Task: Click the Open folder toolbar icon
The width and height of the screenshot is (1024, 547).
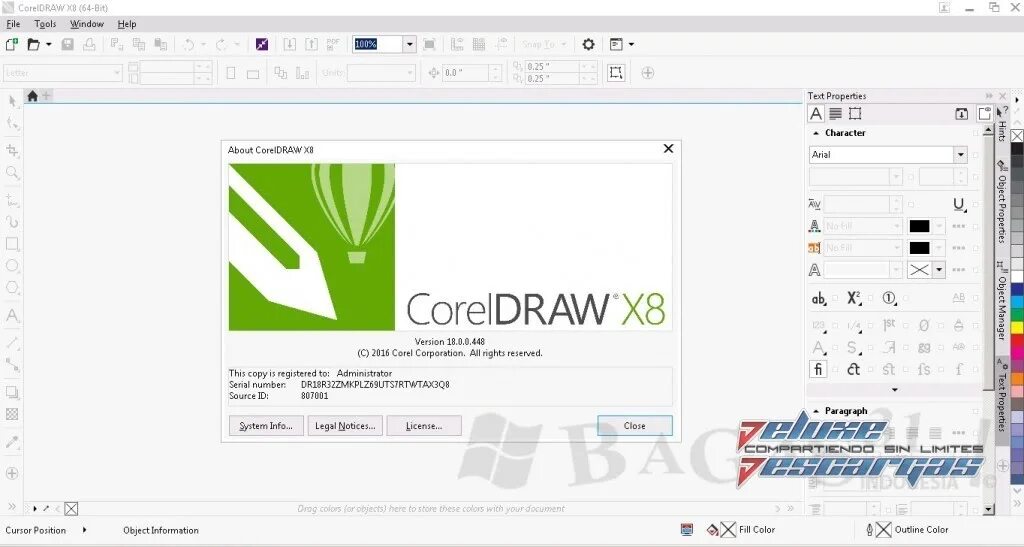Action: (x=34, y=44)
